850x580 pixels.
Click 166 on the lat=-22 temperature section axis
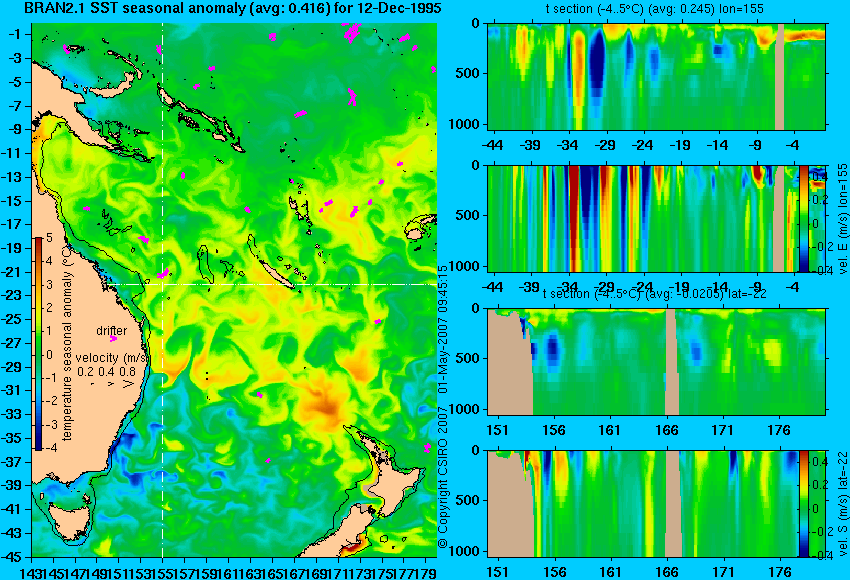click(666, 430)
